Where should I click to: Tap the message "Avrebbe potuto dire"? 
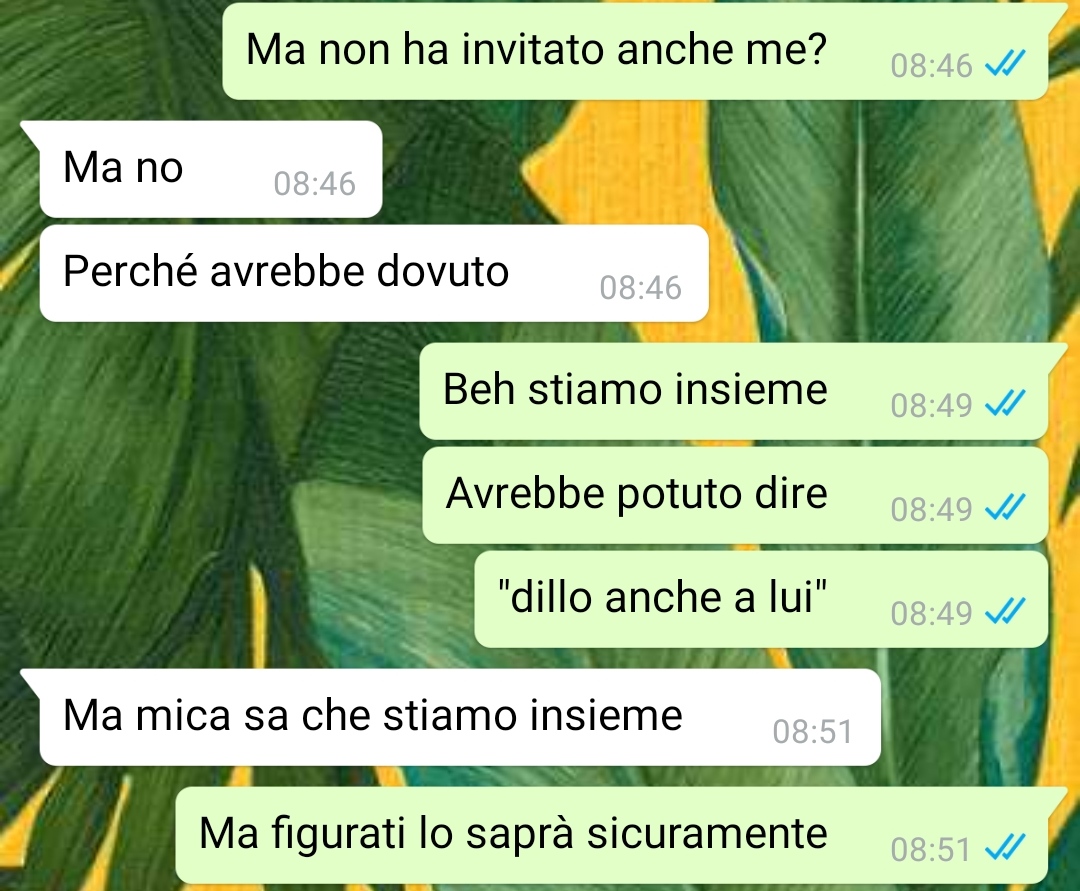(735, 495)
